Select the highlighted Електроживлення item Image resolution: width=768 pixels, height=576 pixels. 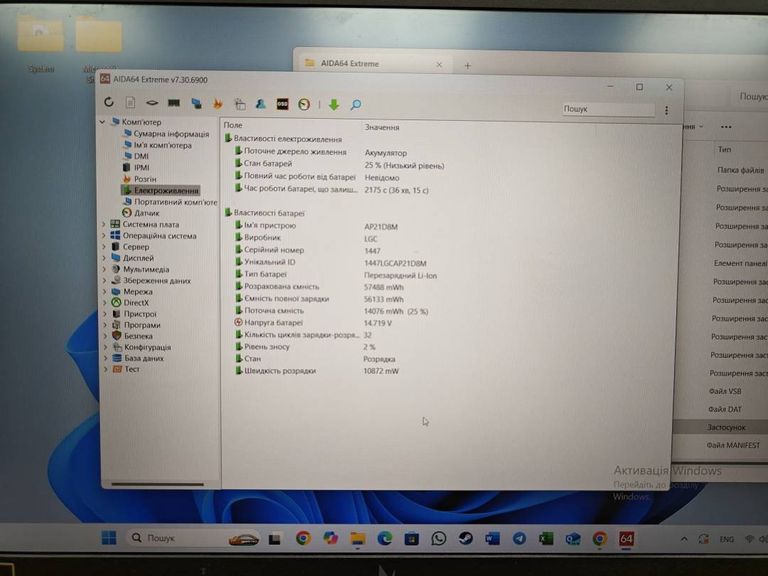pos(161,190)
